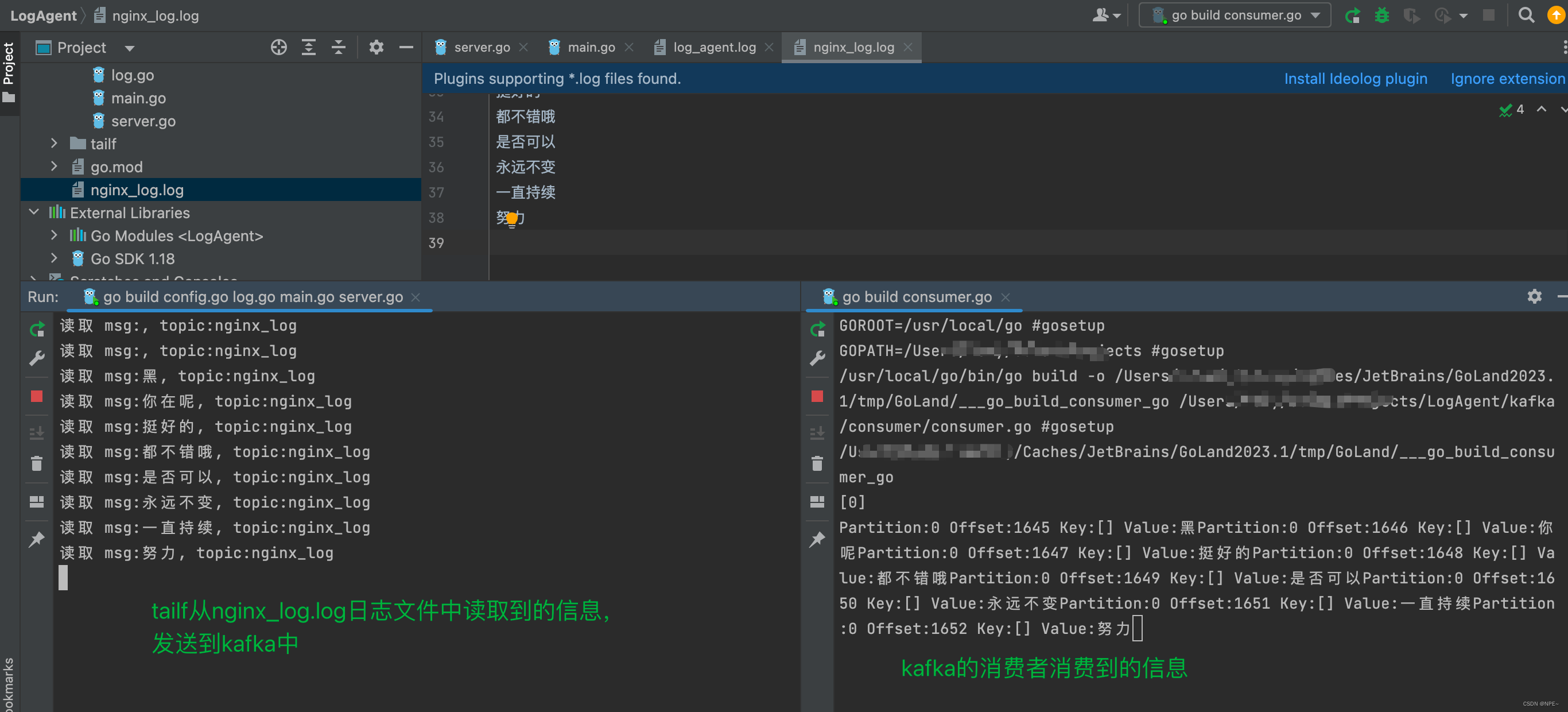Toggle scroll-to-end in the console
This screenshot has width=1568, height=712.
[37, 432]
